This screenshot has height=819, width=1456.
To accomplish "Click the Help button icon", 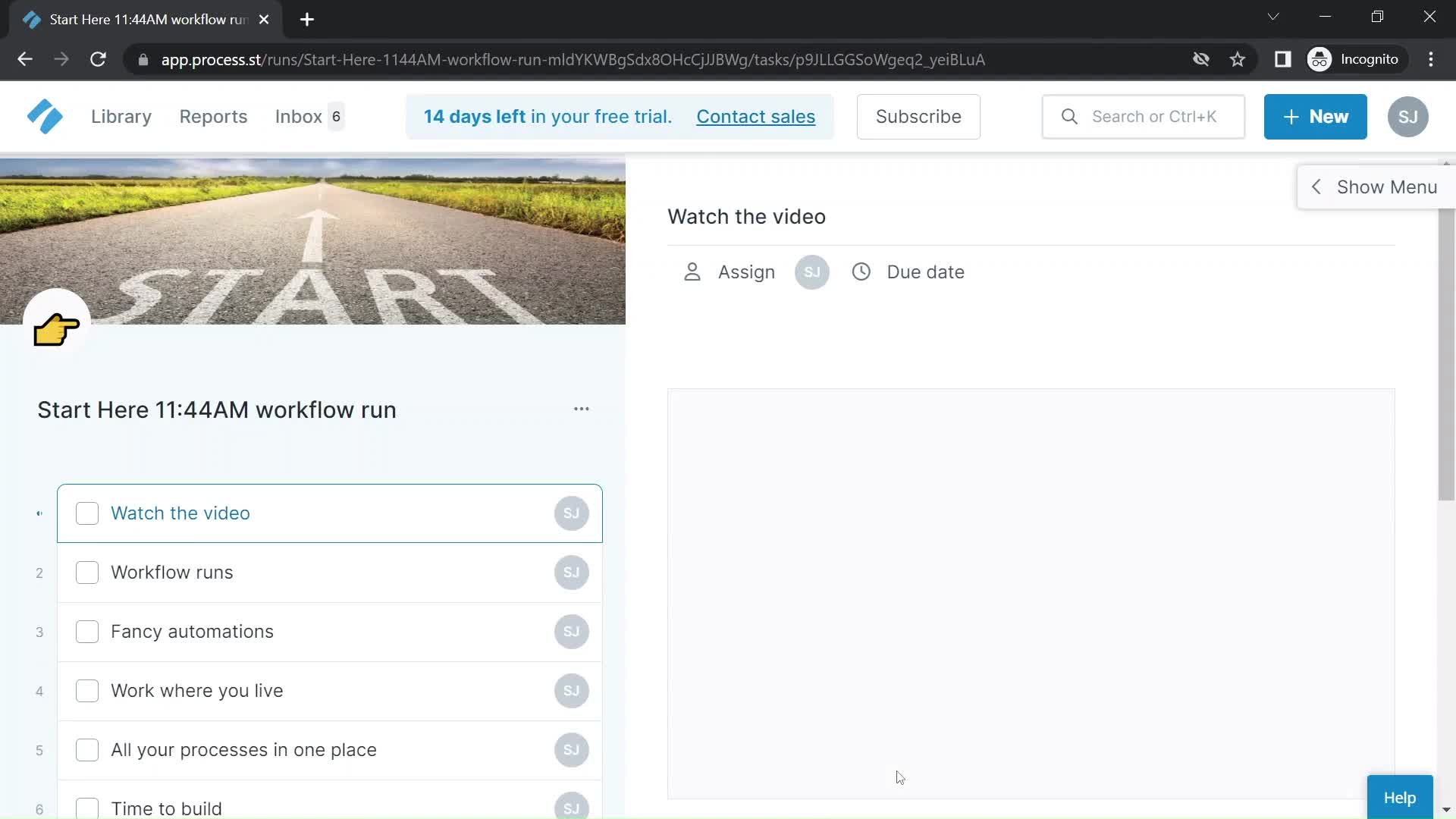I will tap(1400, 797).
